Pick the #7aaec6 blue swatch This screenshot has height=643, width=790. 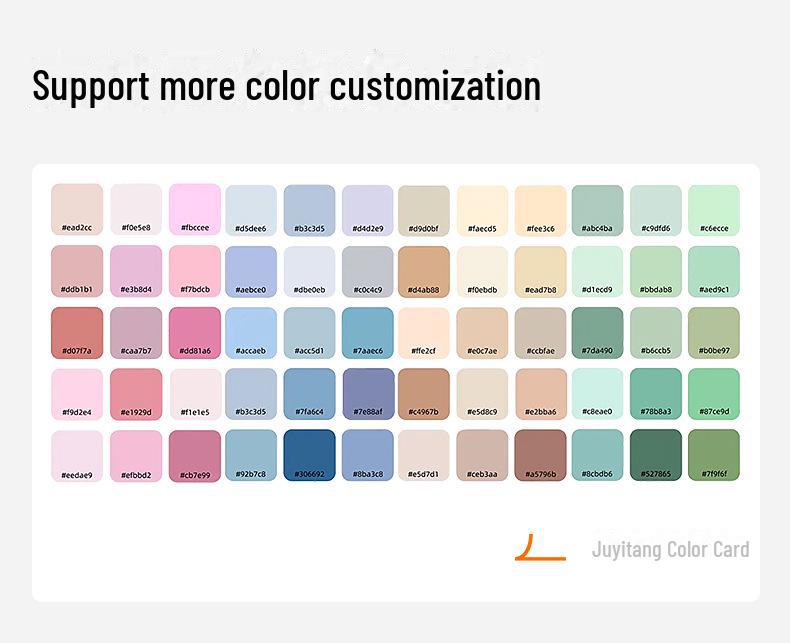pos(368,332)
